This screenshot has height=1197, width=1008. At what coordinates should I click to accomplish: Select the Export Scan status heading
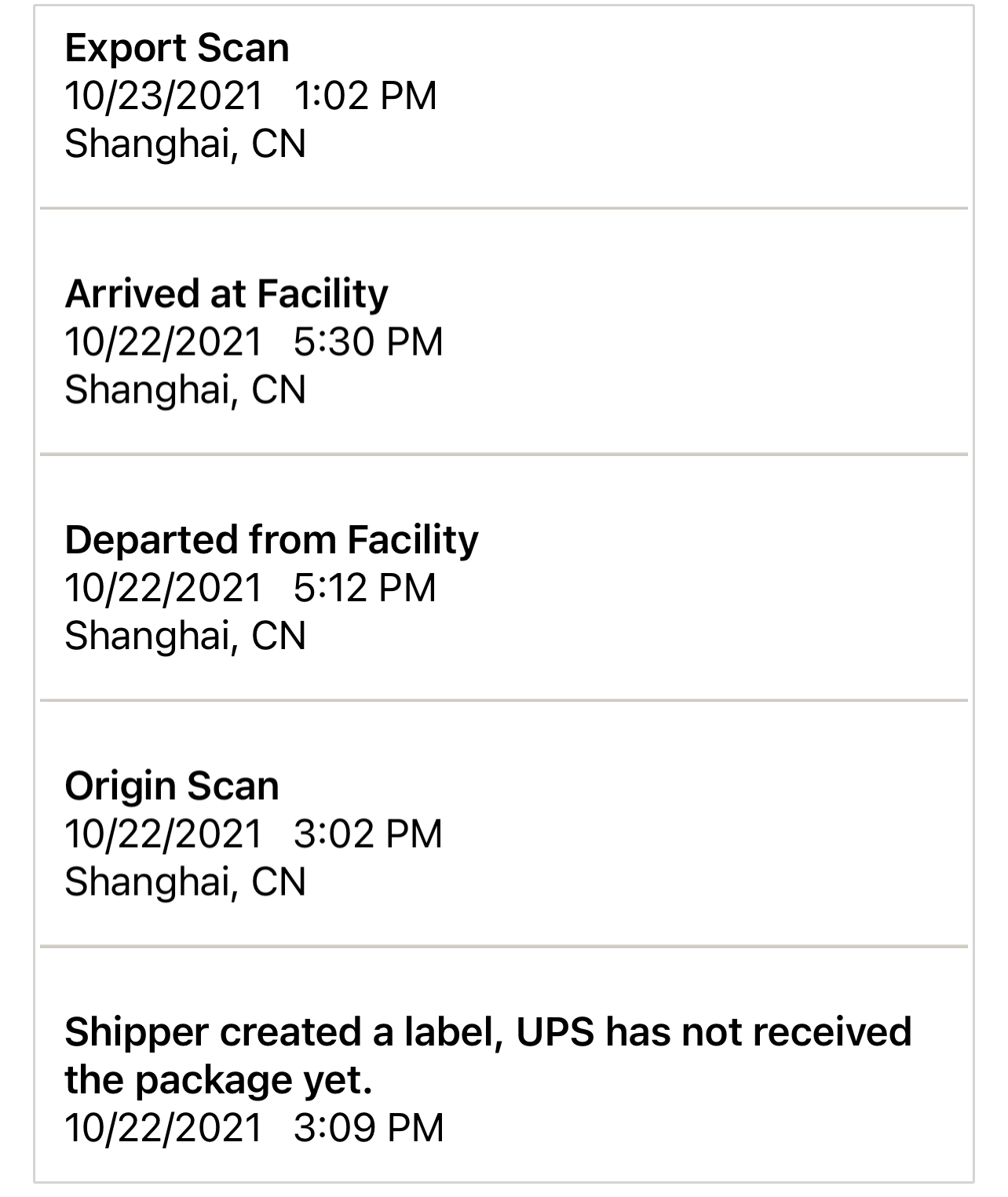pos(177,48)
